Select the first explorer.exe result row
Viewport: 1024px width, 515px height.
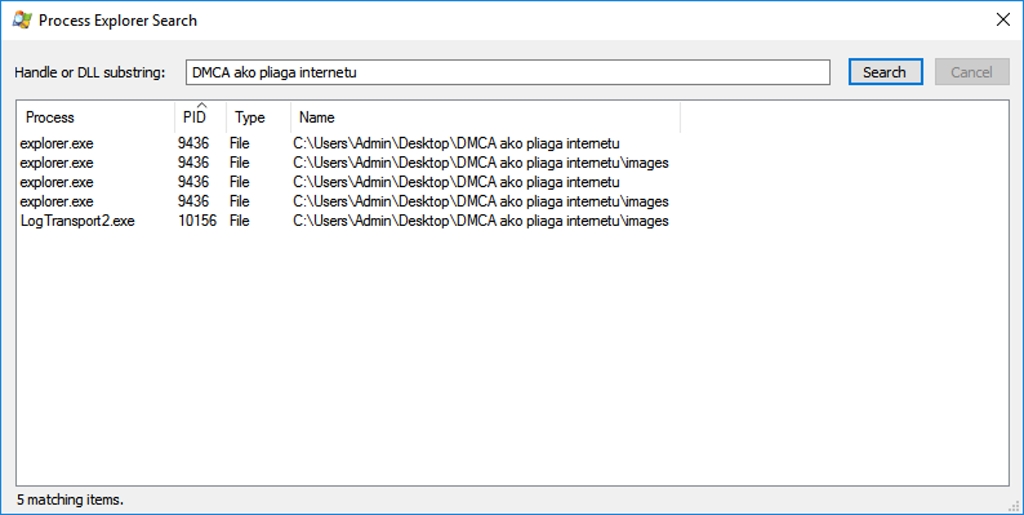(57, 143)
